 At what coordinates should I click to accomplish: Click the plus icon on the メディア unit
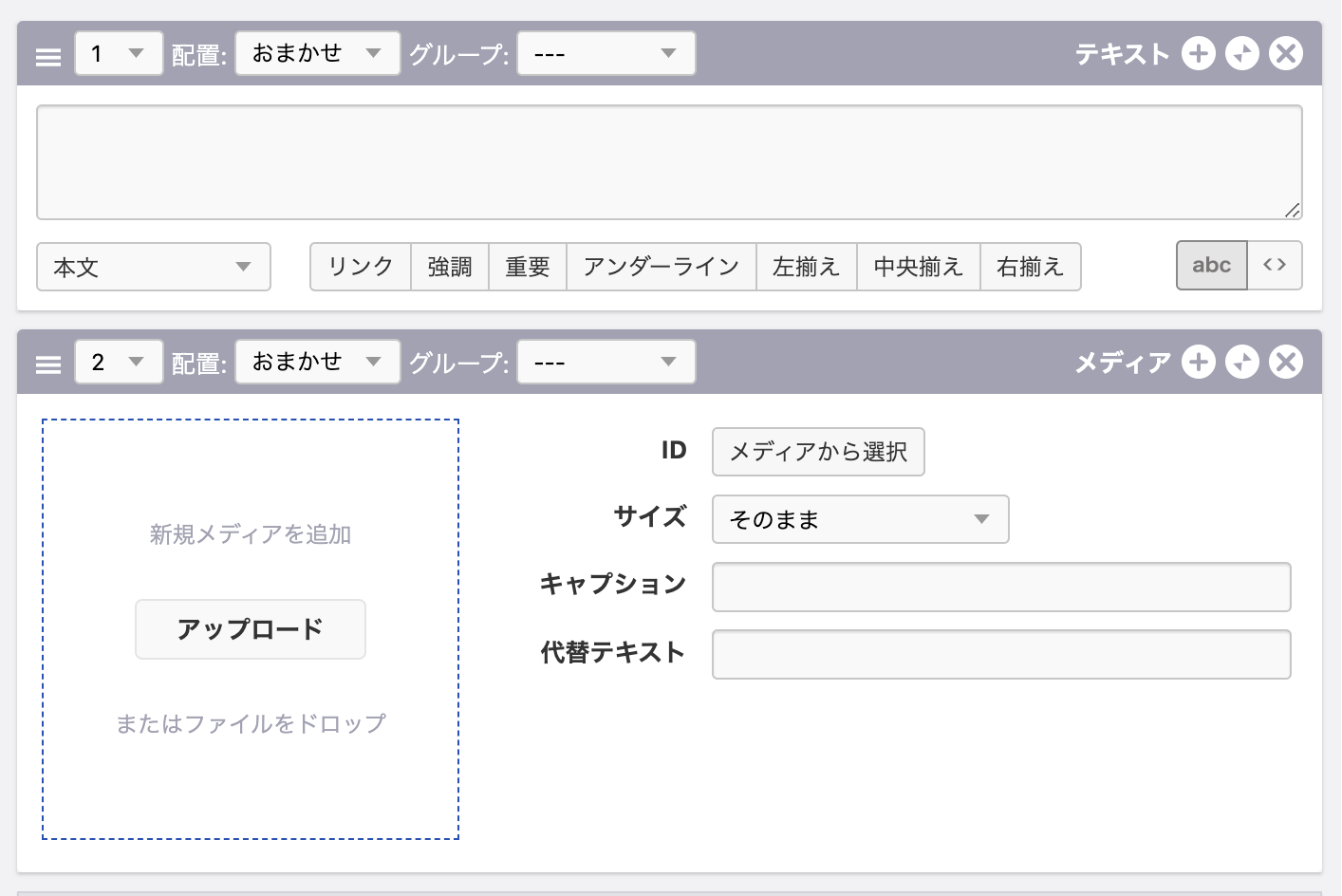(x=1198, y=363)
